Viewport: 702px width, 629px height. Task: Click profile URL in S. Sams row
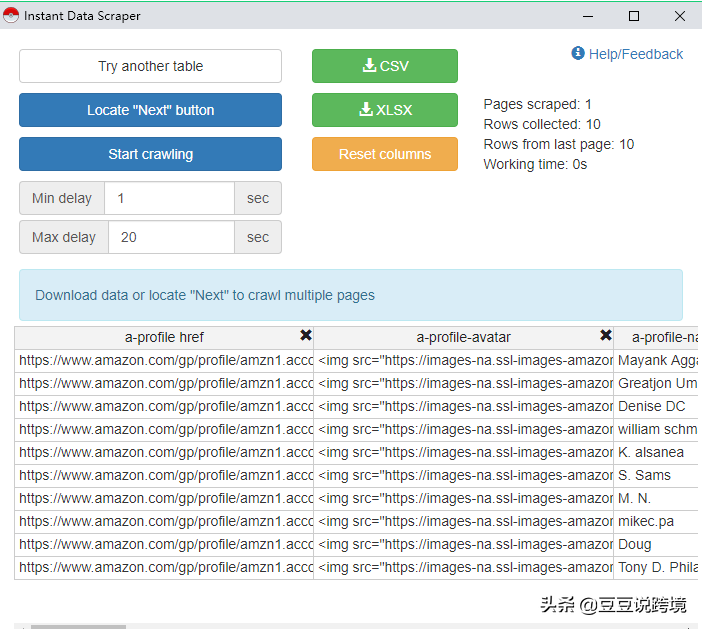click(164, 475)
